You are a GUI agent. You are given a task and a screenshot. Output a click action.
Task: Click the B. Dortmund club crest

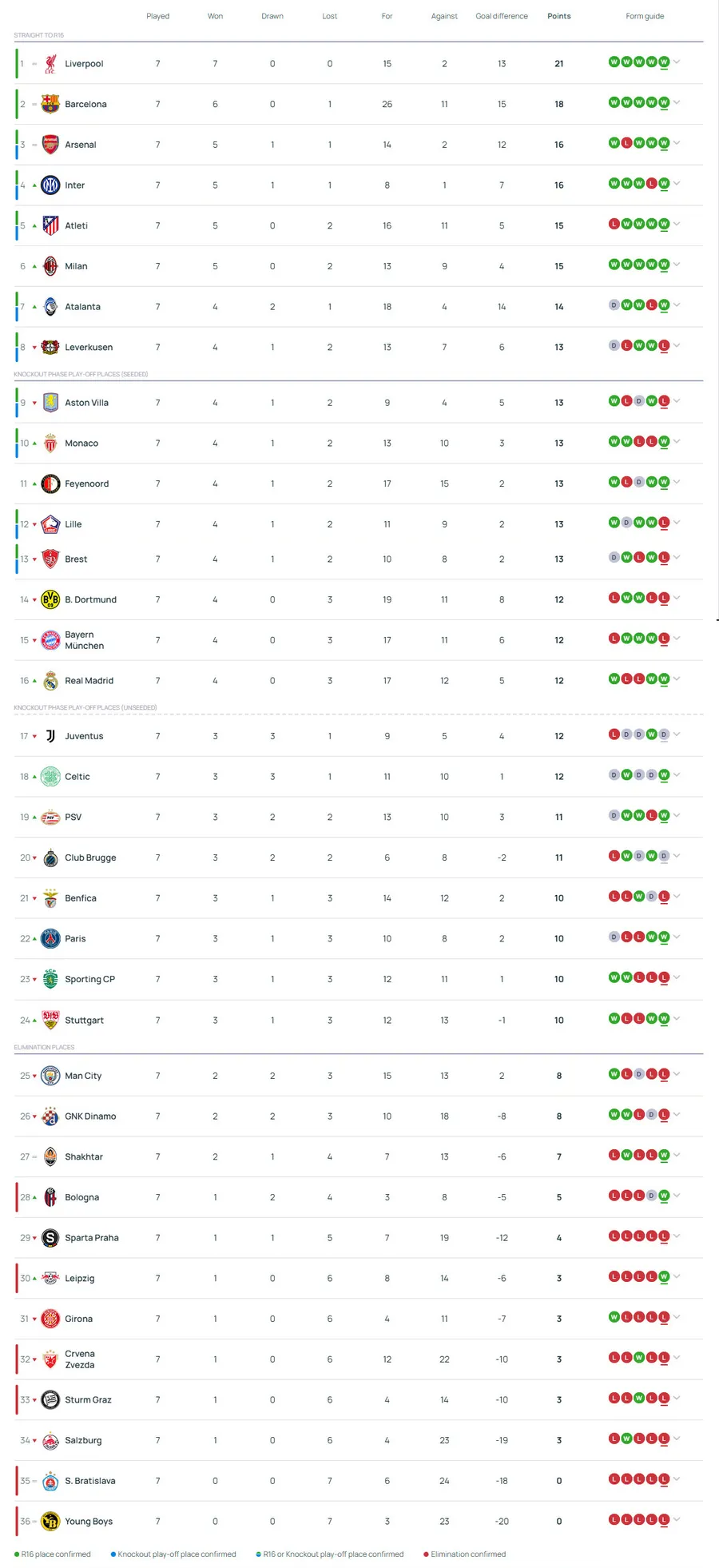point(50,599)
